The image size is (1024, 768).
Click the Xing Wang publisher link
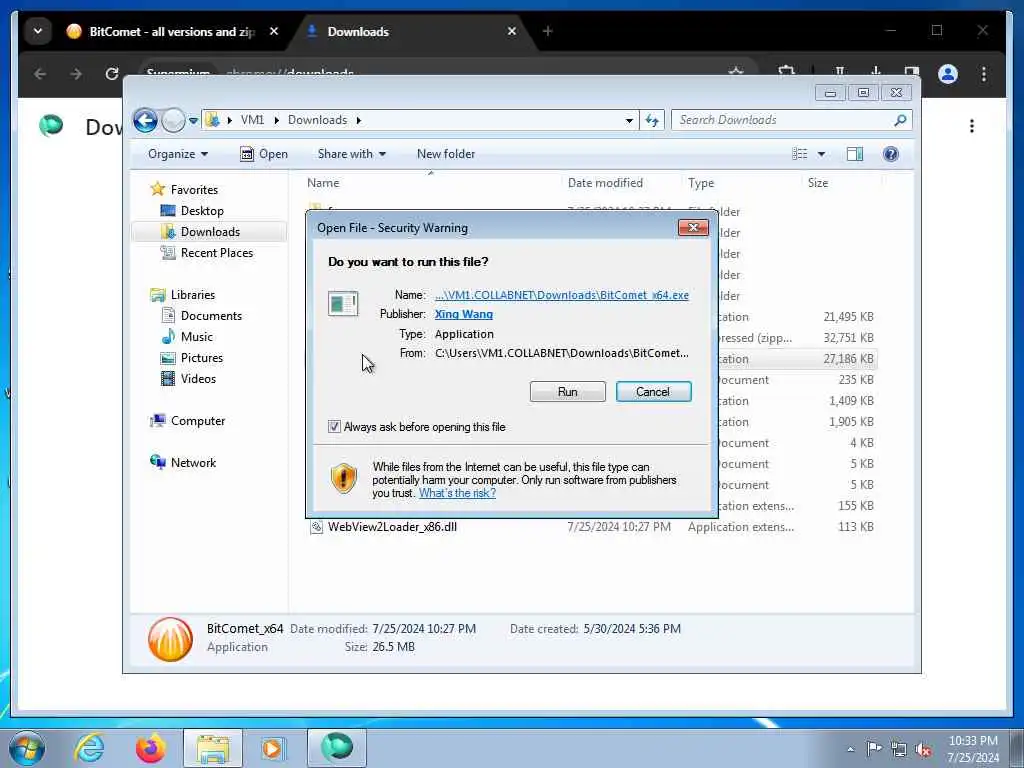click(x=464, y=314)
